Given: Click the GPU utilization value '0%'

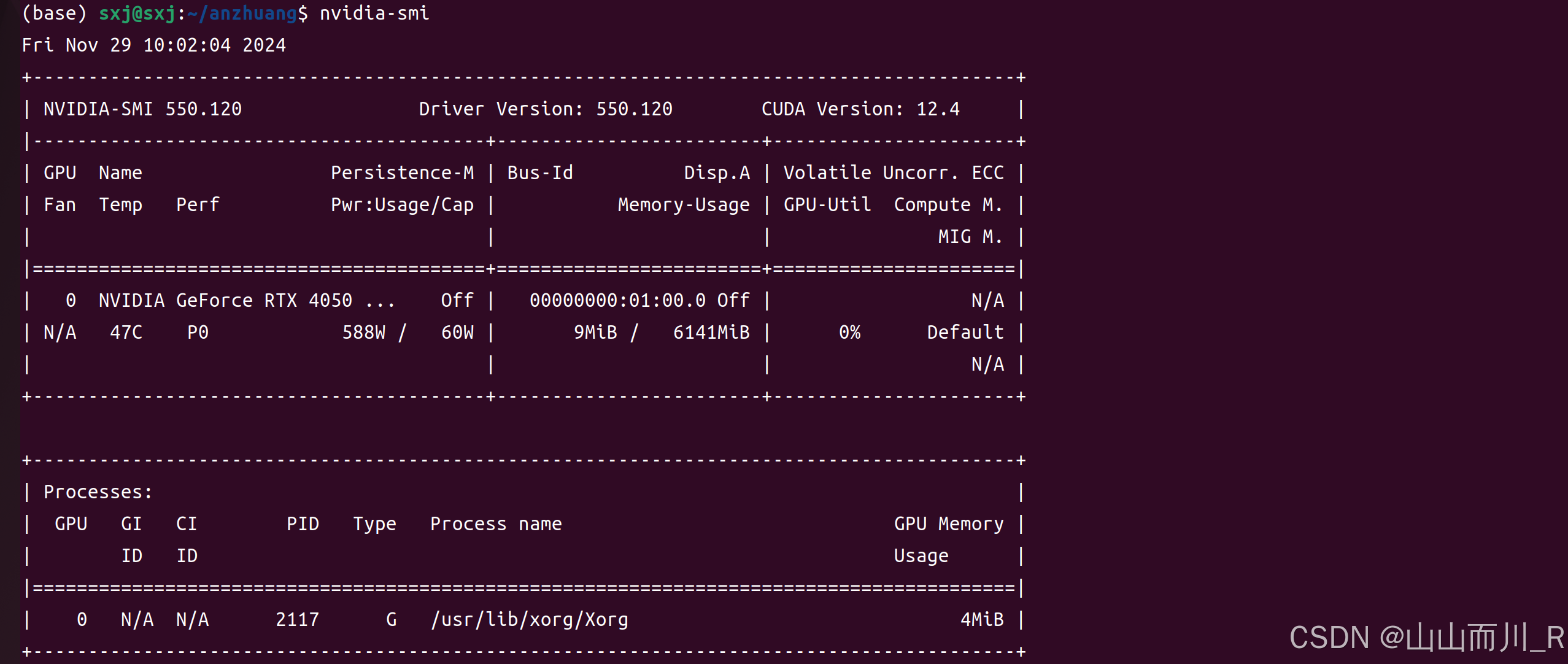Looking at the screenshot, I should click(x=849, y=332).
